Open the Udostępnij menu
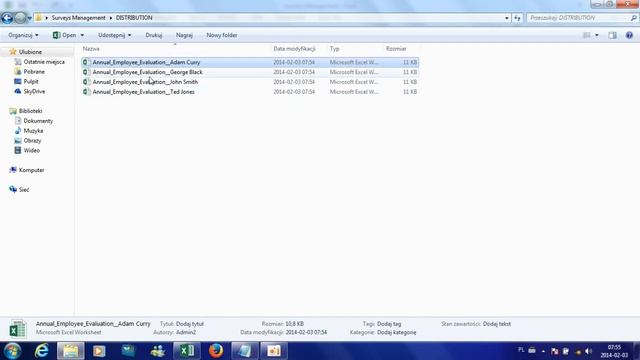Screen dimensions: 640x360 click(114, 35)
